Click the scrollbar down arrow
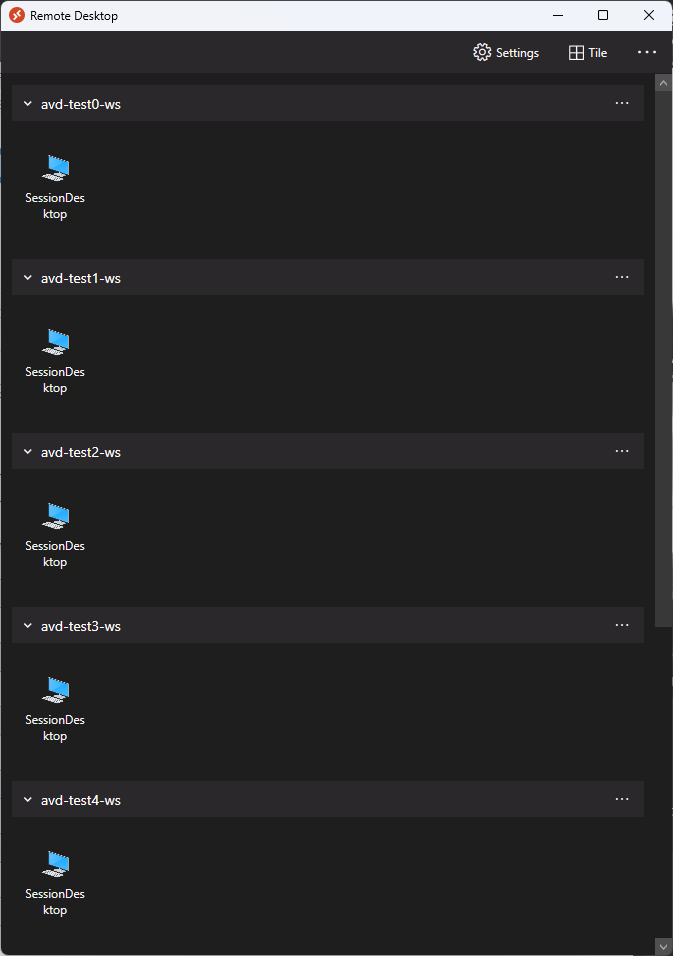This screenshot has width=673, height=956. [x=663, y=947]
